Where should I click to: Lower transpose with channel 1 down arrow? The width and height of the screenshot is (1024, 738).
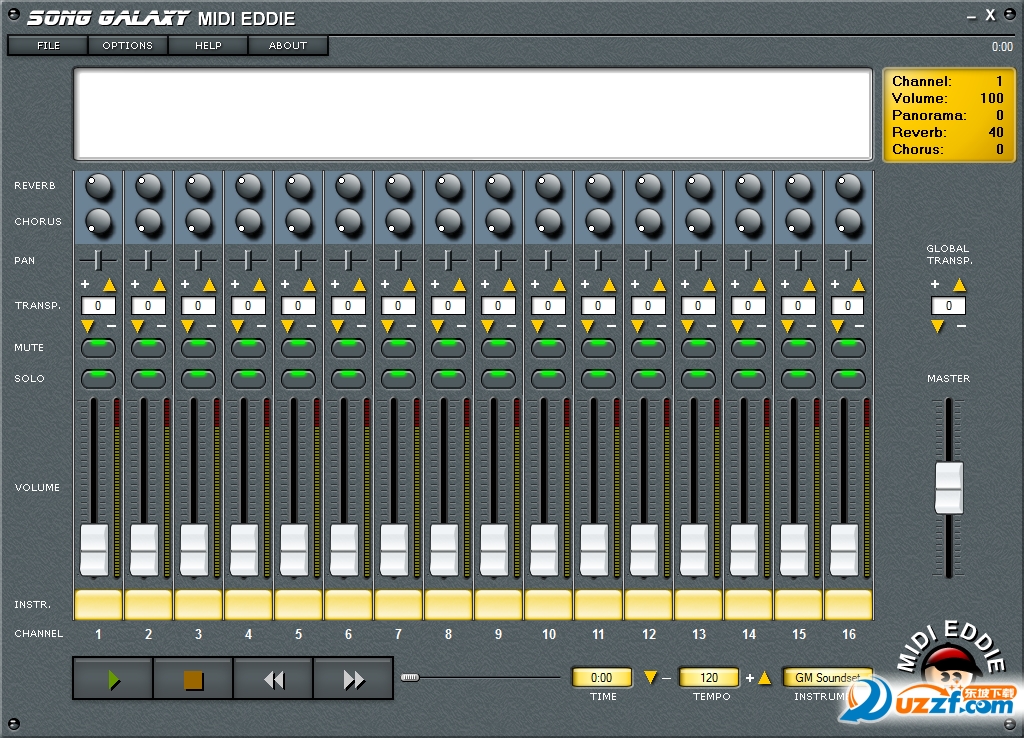(88, 326)
